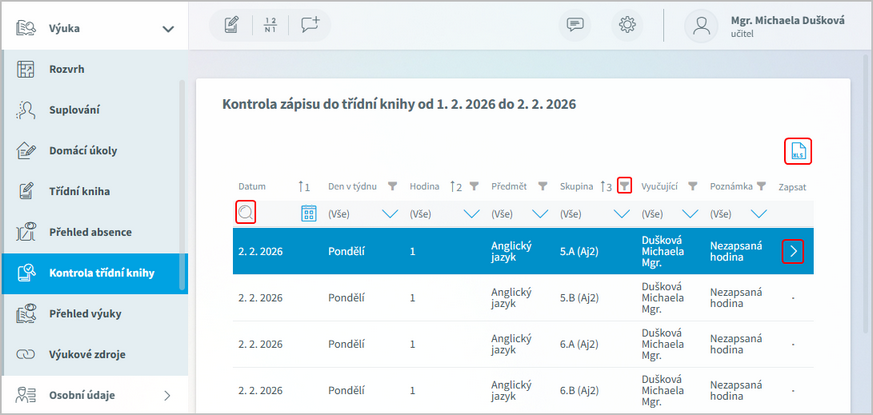Select the 5.B (Aj2) table row
The width and height of the screenshot is (873, 415).
(520, 297)
